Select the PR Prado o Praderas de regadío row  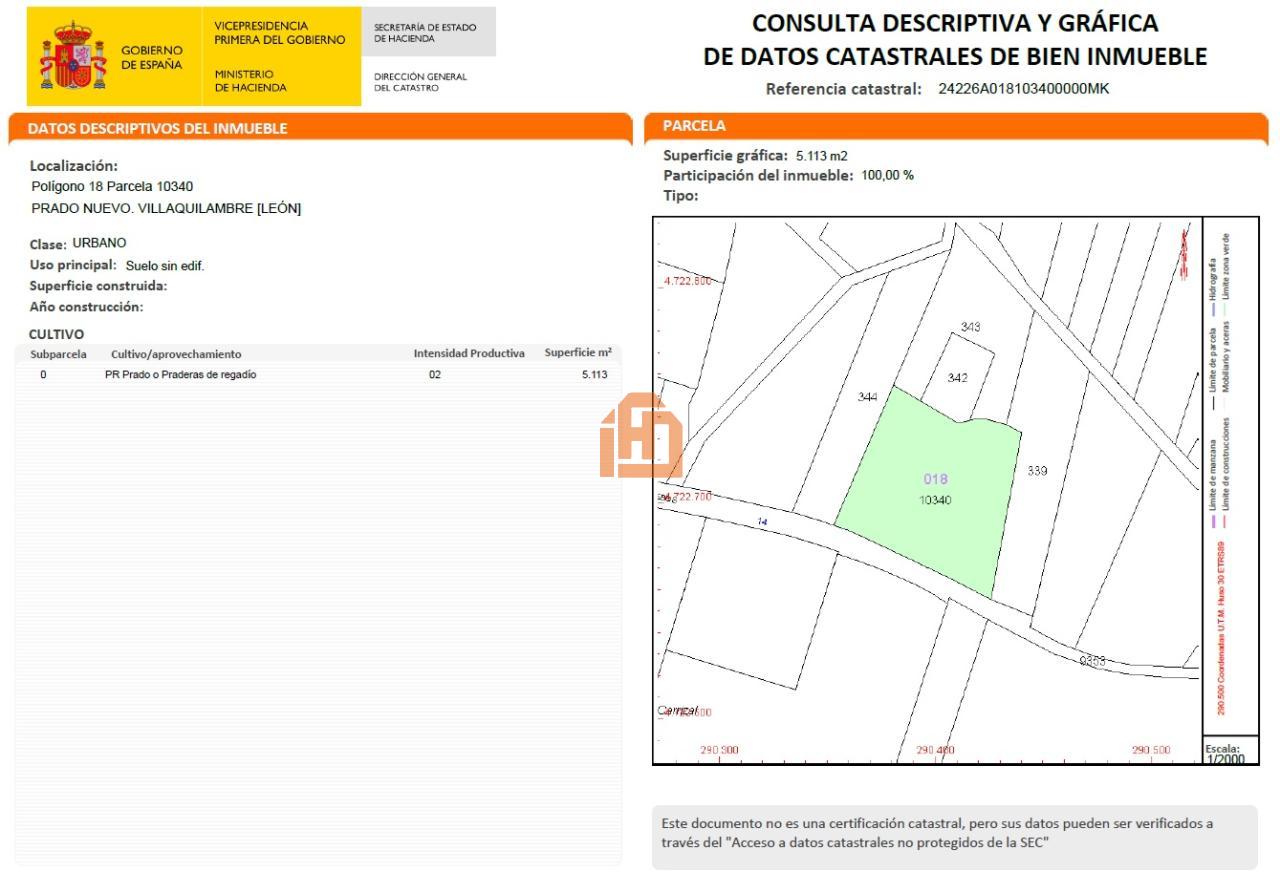point(318,375)
